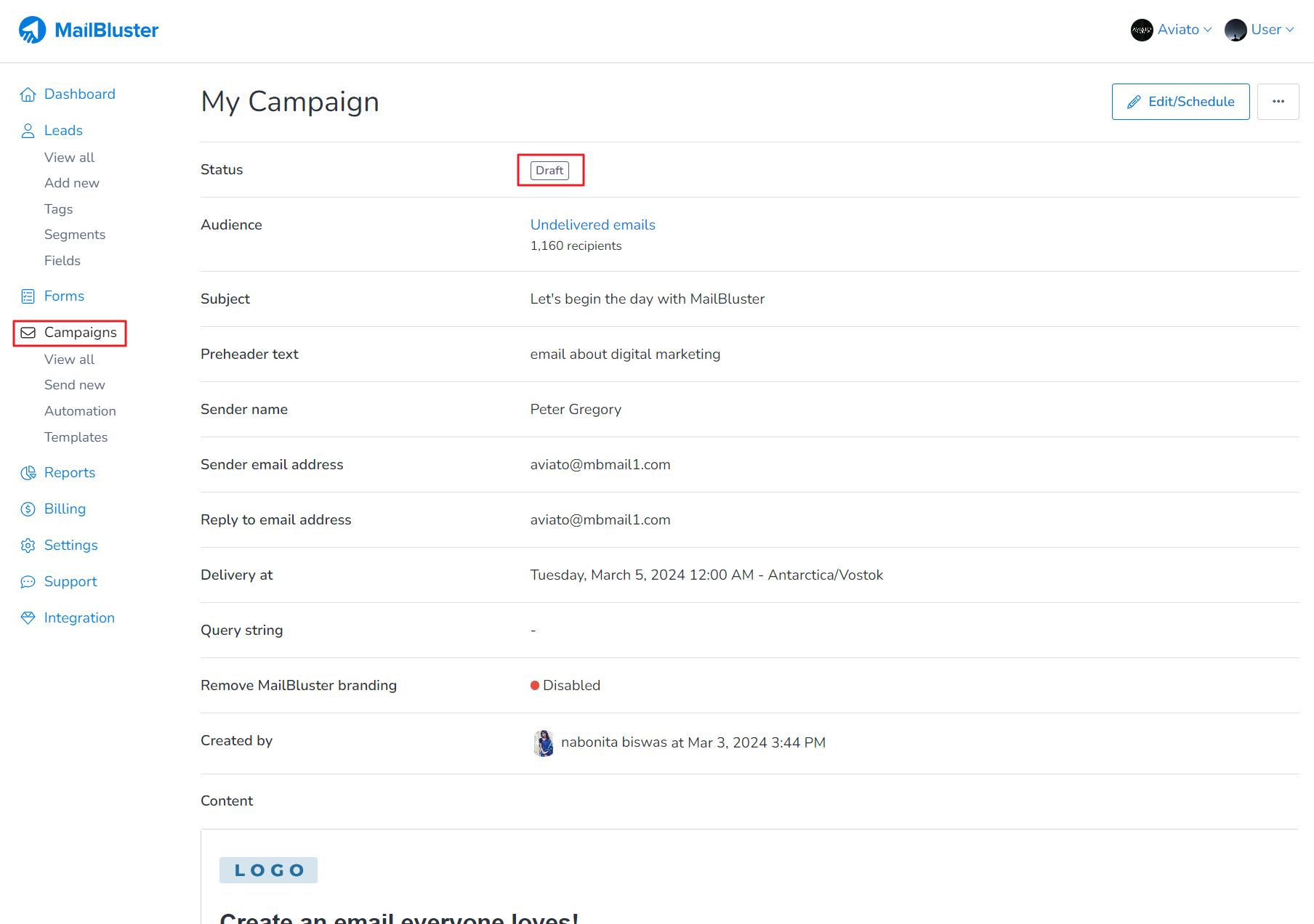Screen dimensions: 1314x924
Task: Open the Undelivered emails audience link
Action: tap(592, 225)
